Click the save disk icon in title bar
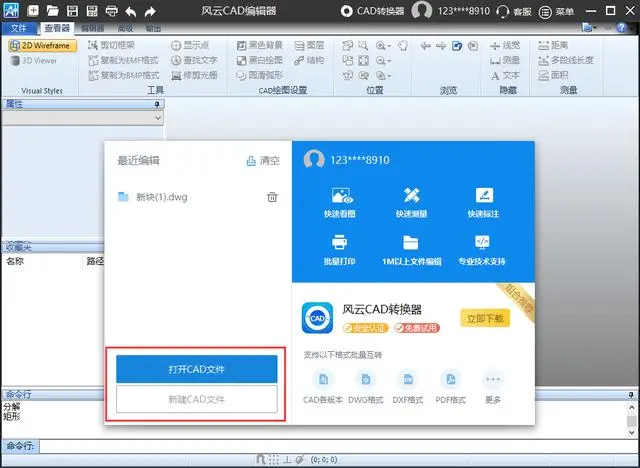 tap(72, 10)
